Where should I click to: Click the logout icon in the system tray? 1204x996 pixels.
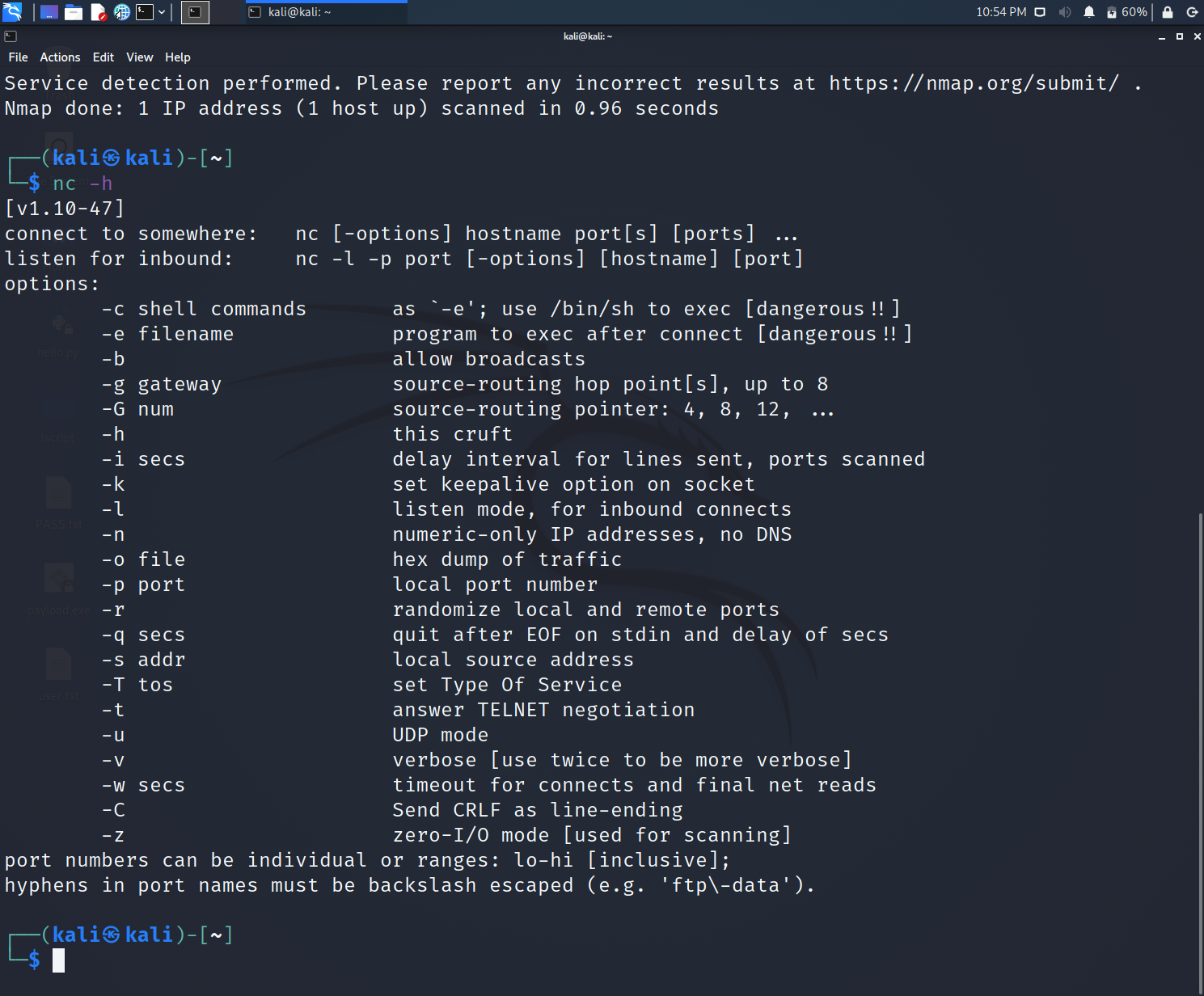1193,12
